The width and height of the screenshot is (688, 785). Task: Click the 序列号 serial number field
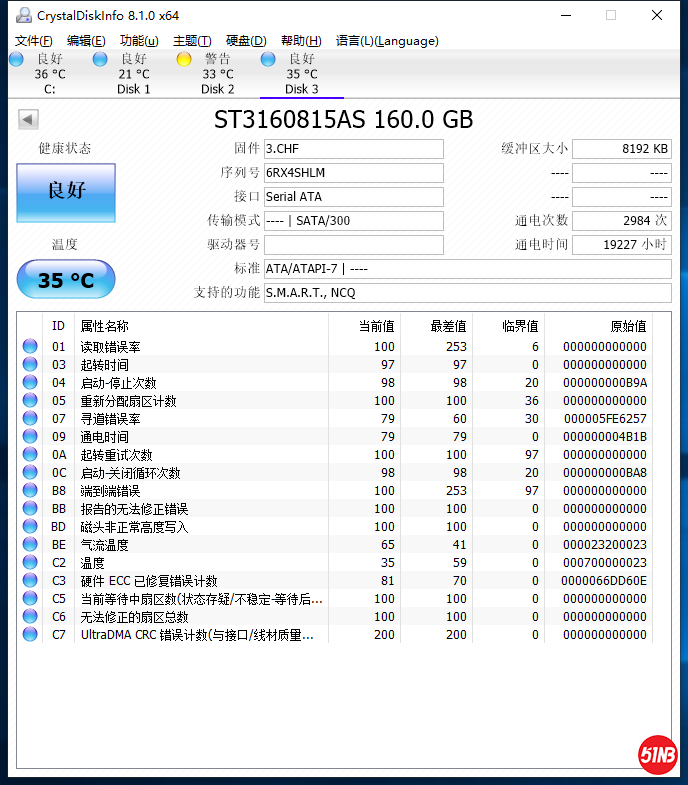tap(353, 173)
